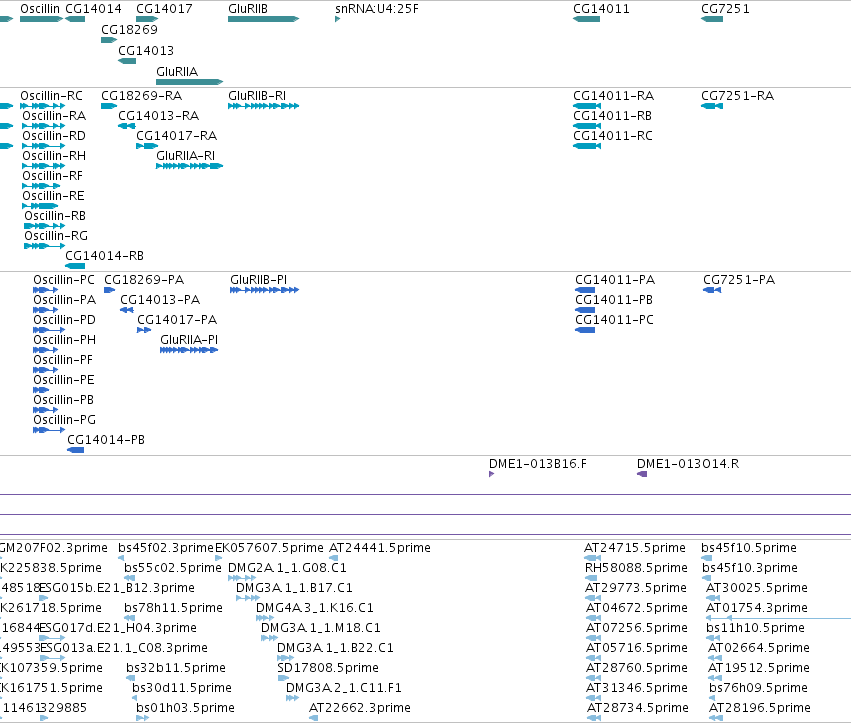Click the Oscillin gene label
The height and width of the screenshot is (723, 851).
pos(40,9)
